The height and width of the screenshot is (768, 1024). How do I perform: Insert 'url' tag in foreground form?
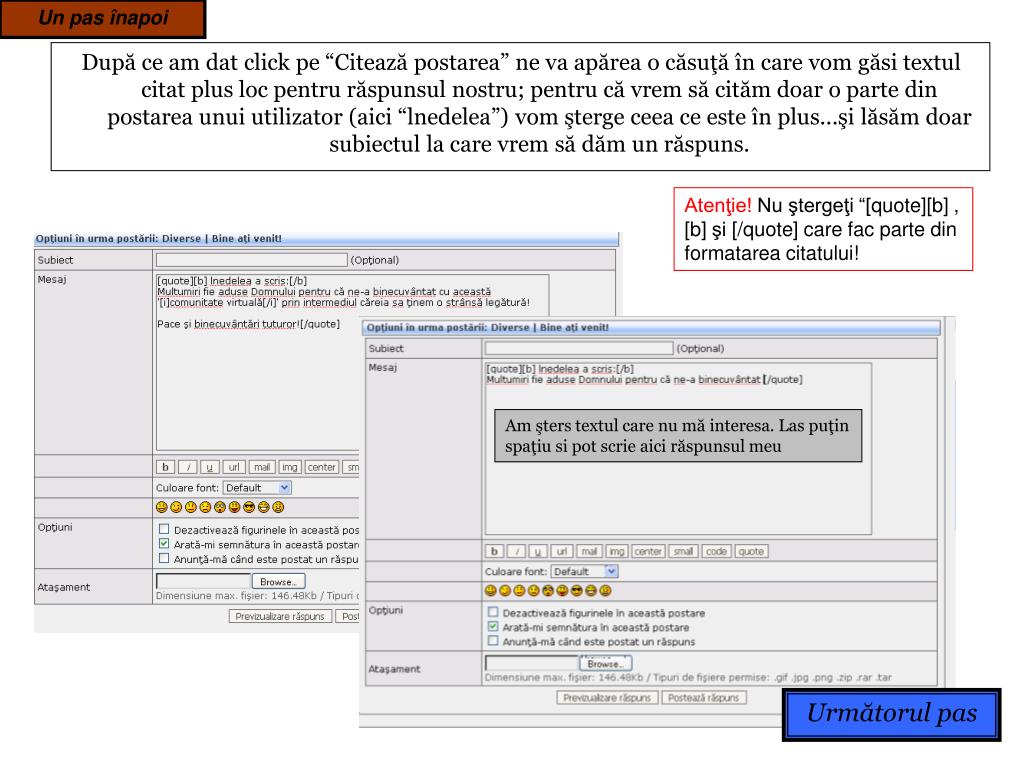tap(562, 551)
